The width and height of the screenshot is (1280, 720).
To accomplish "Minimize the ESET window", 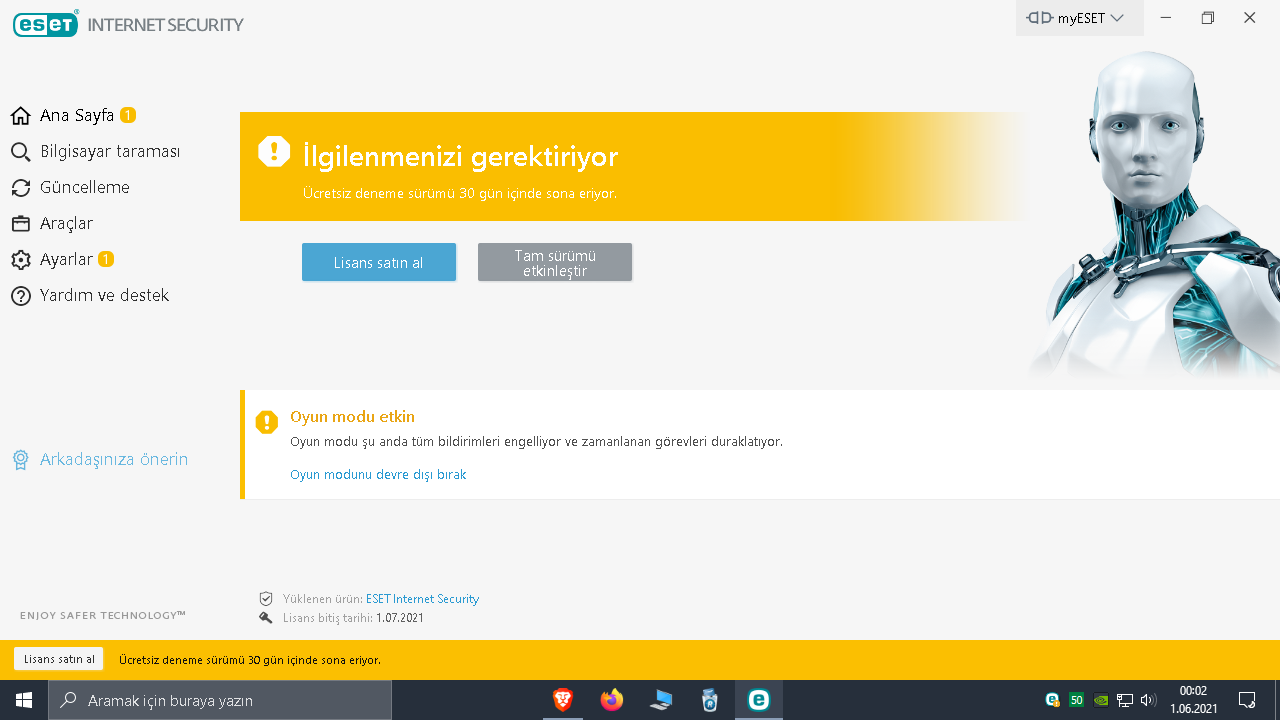I will click(x=1166, y=18).
